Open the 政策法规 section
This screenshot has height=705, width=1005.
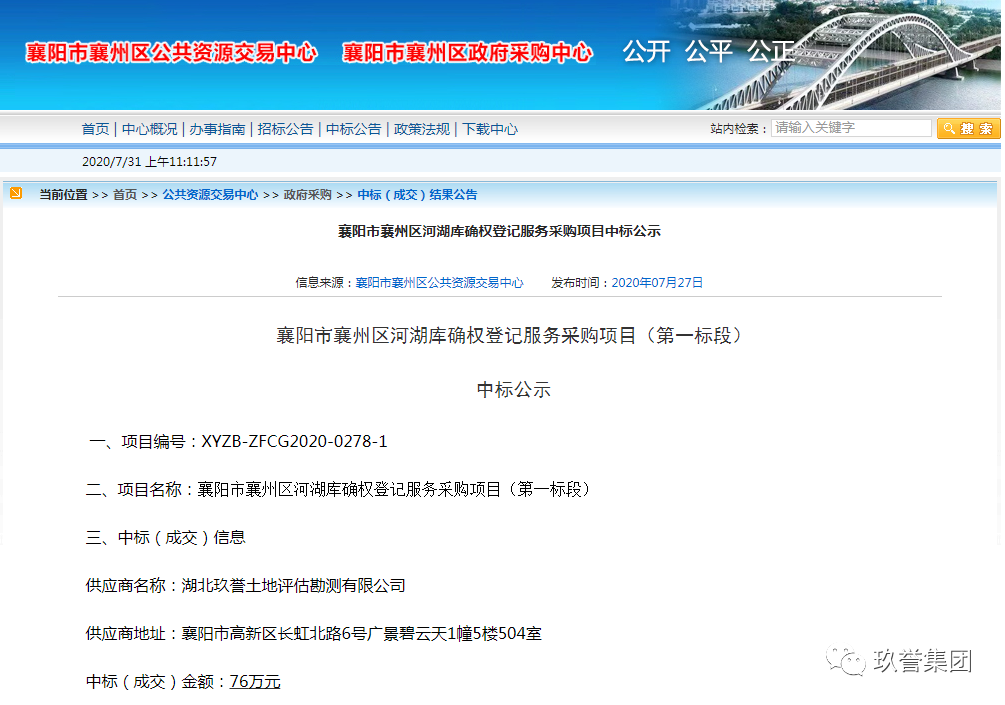click(421, 128)
